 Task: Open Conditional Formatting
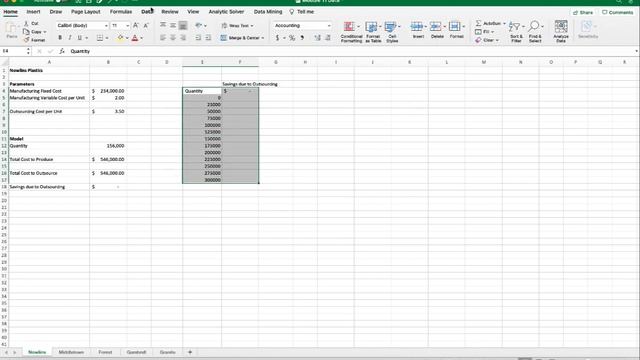(351, 32)
